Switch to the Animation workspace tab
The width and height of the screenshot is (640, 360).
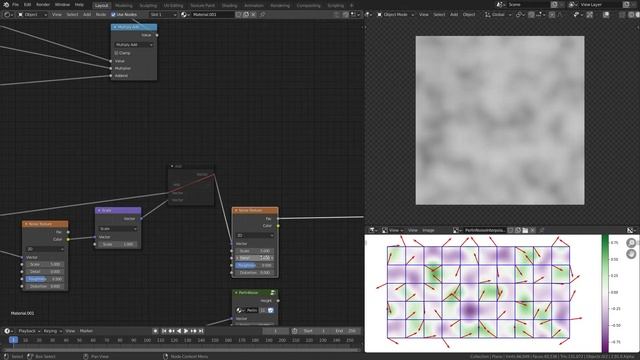(x=254, y=6)
